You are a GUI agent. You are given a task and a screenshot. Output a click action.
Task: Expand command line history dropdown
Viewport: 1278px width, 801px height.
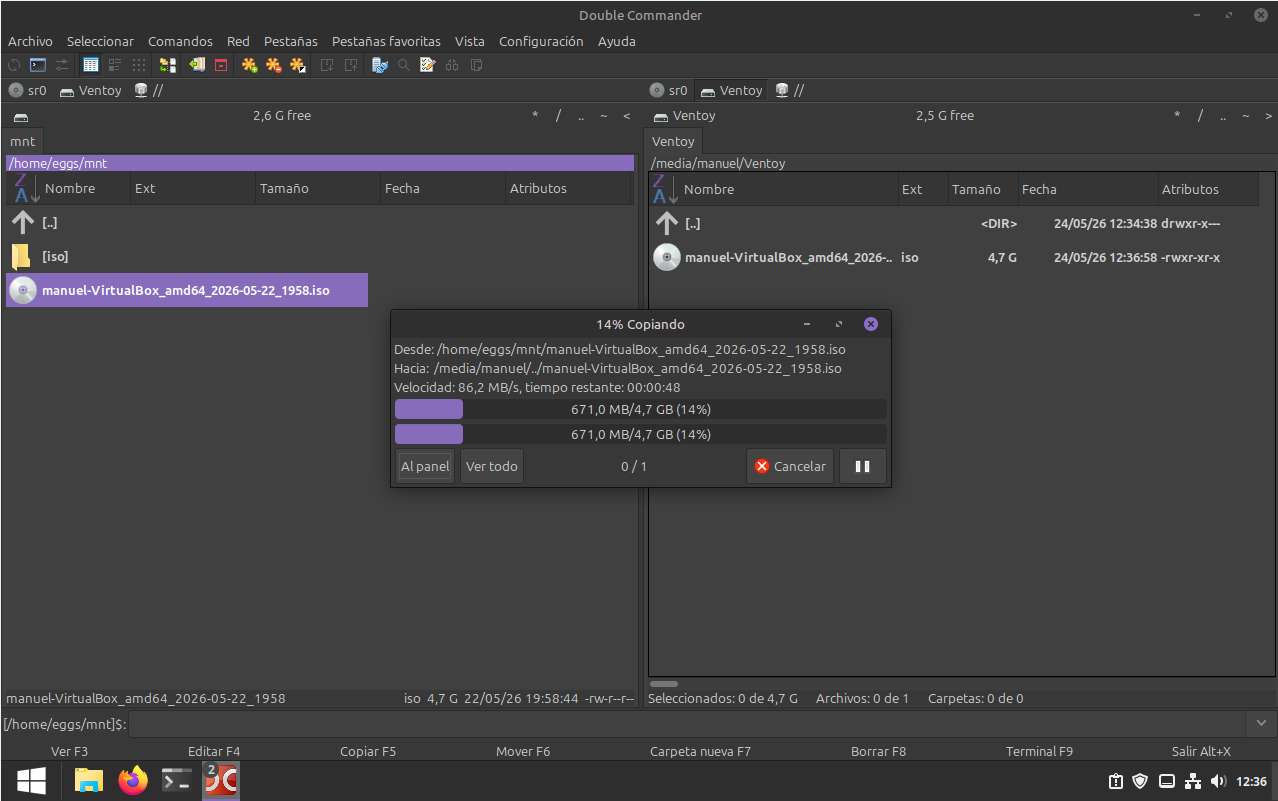point(1261,723)
